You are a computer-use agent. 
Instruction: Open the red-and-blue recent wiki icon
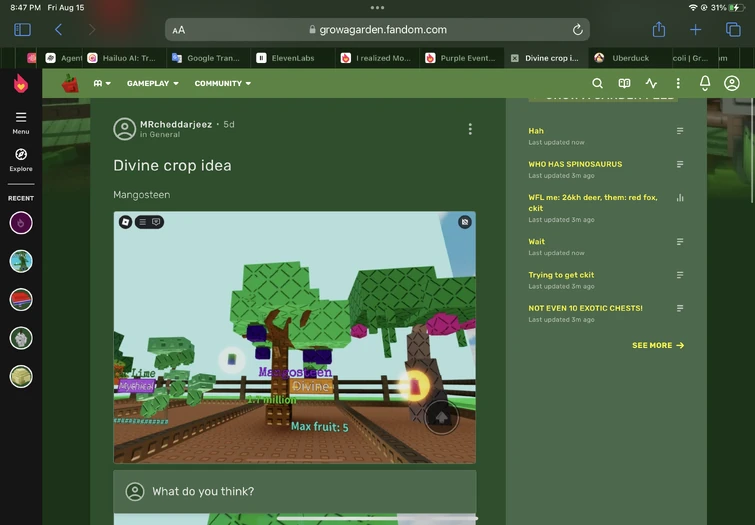pos(21,300)
